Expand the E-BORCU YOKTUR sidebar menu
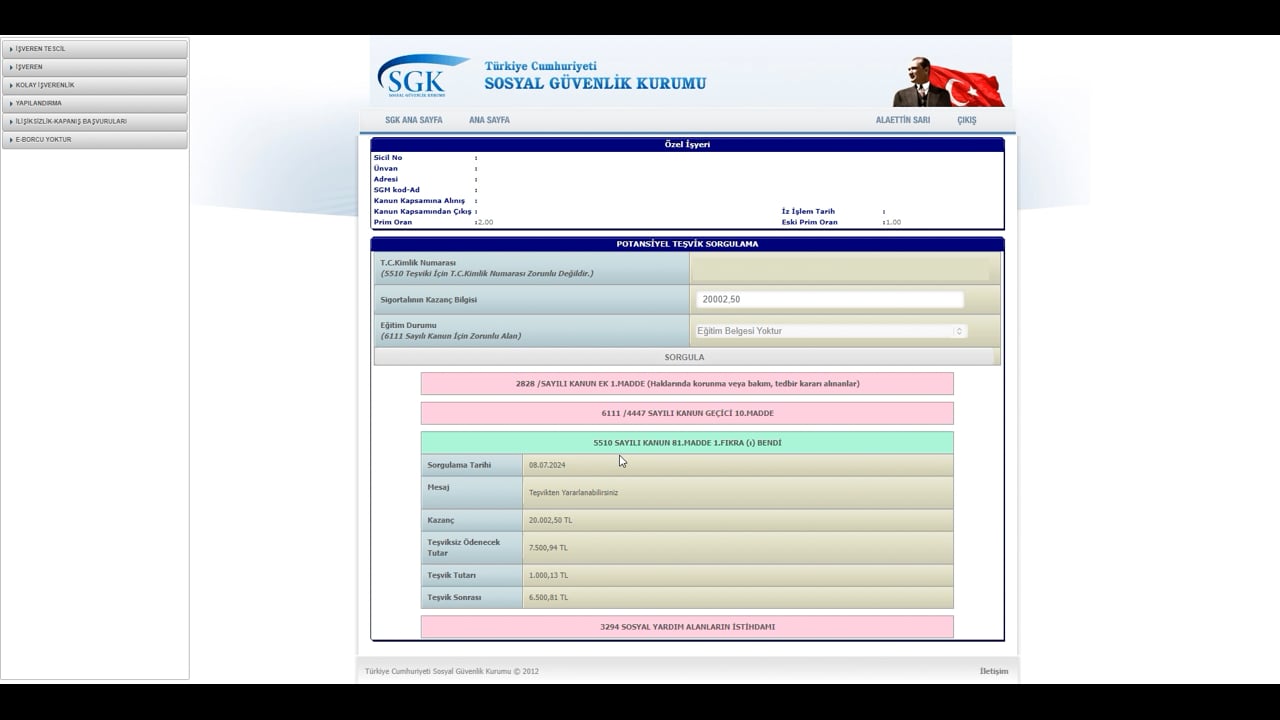Screen dimensions: 1280x720 [x=94, y=139]
